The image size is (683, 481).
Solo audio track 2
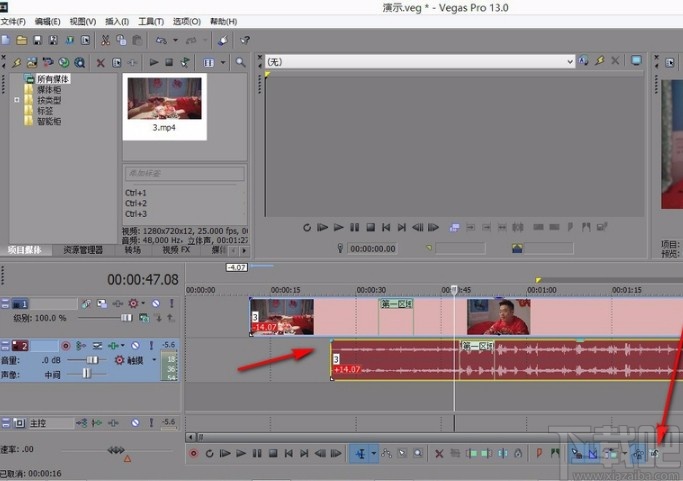[x=151, y=346]
